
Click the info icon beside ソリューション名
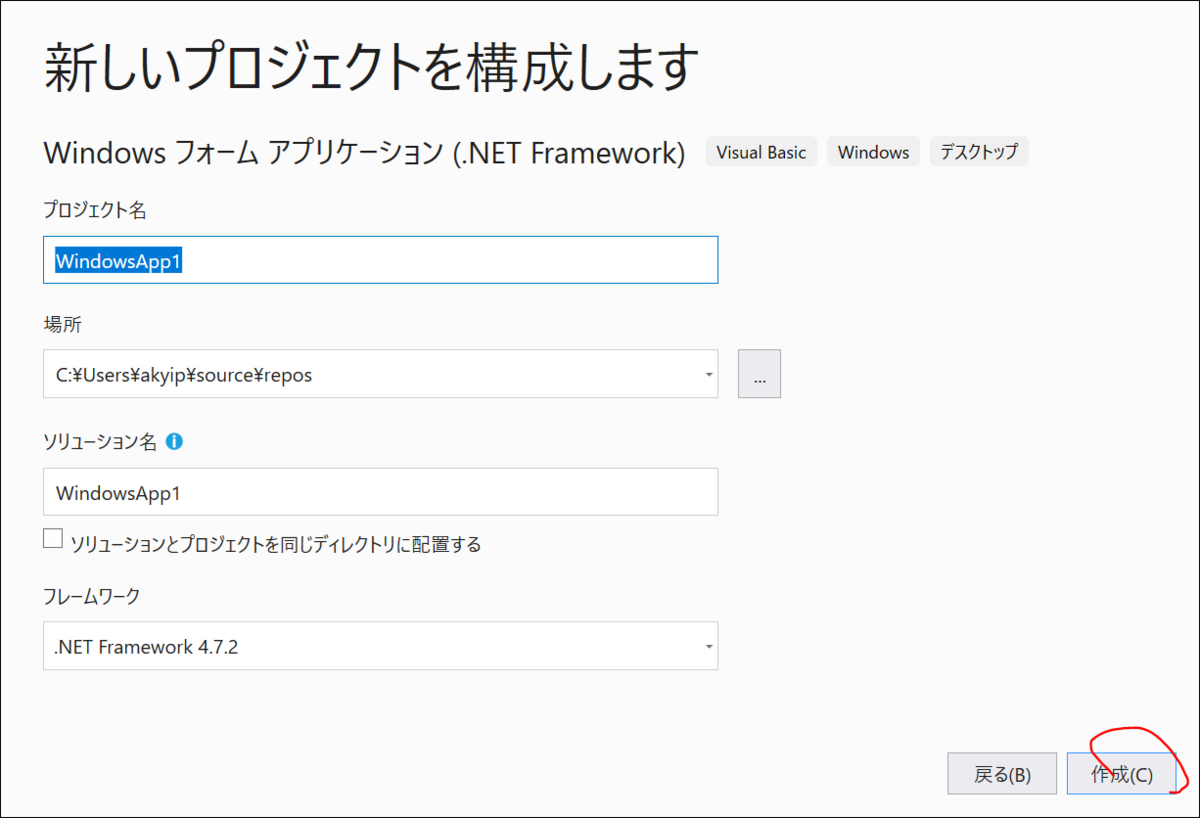[174, 440]
